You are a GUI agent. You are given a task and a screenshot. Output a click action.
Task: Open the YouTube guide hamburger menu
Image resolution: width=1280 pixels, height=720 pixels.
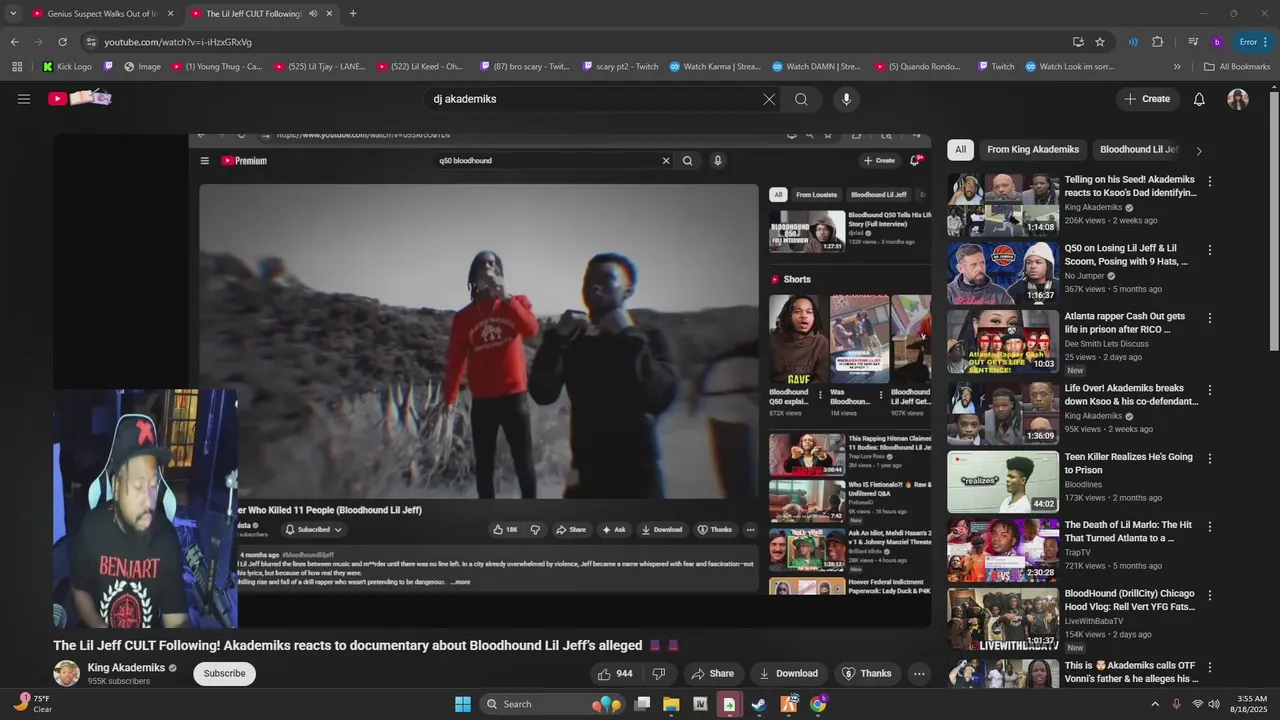point(24,99)
